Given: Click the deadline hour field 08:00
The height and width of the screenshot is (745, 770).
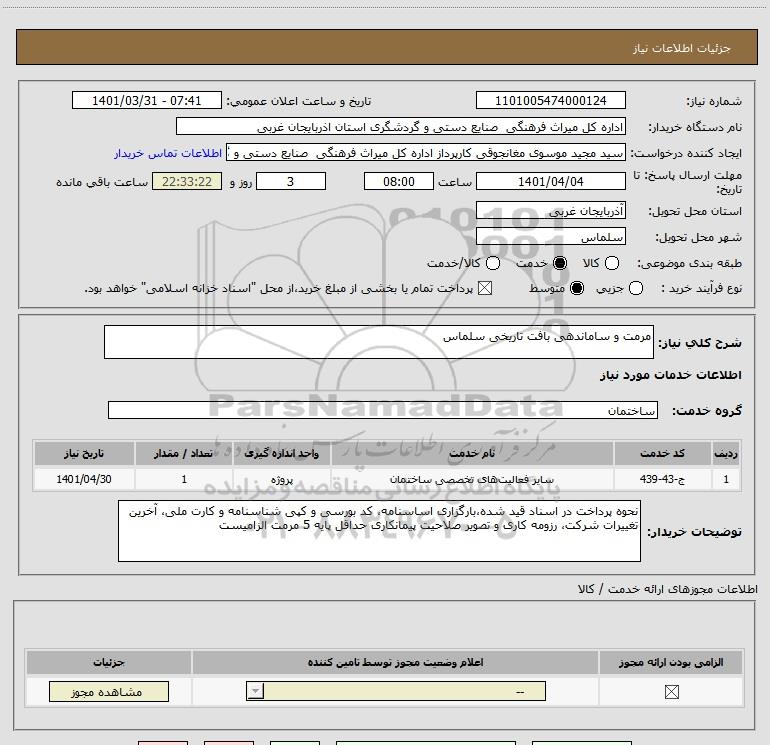Looking at the screenshot, I should click(399, 181).
